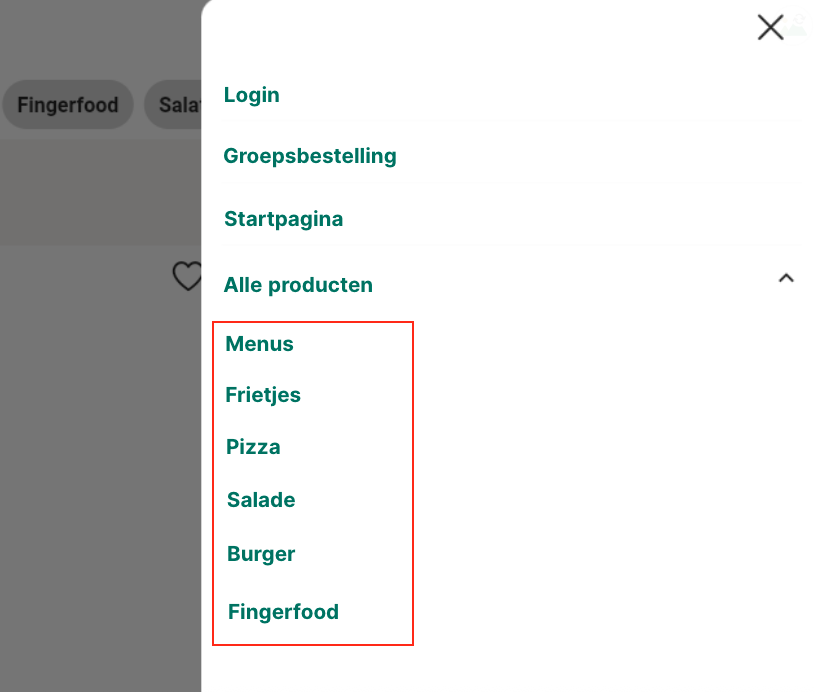Choose Frietjes from the product list

pyautogui.click(x=263, y=395)
